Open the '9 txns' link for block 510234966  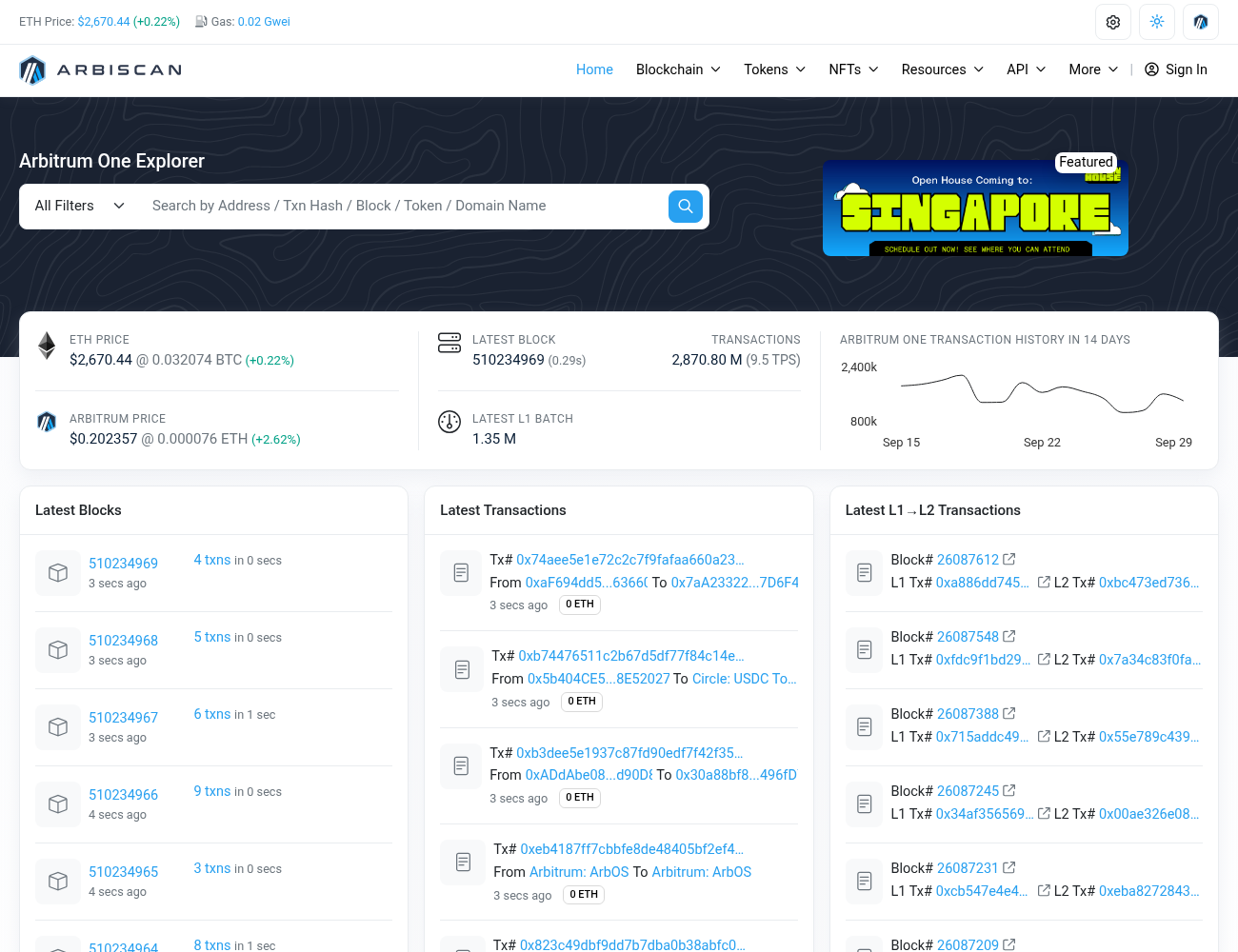coord(212,791)
